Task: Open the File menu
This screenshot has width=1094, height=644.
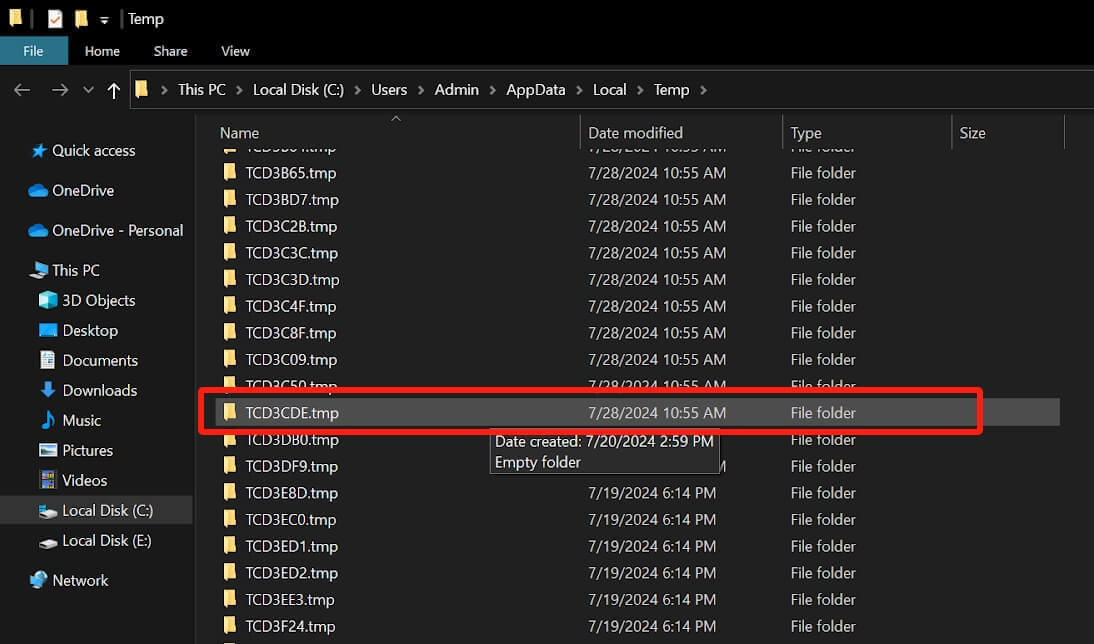Action: (x=33, y=51)
